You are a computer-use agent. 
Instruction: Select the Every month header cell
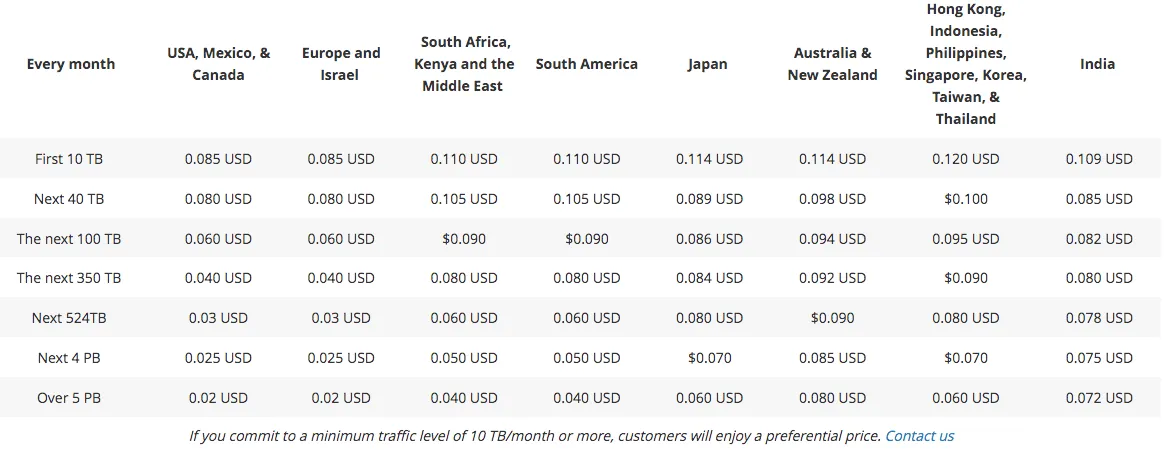click(71, 64)
